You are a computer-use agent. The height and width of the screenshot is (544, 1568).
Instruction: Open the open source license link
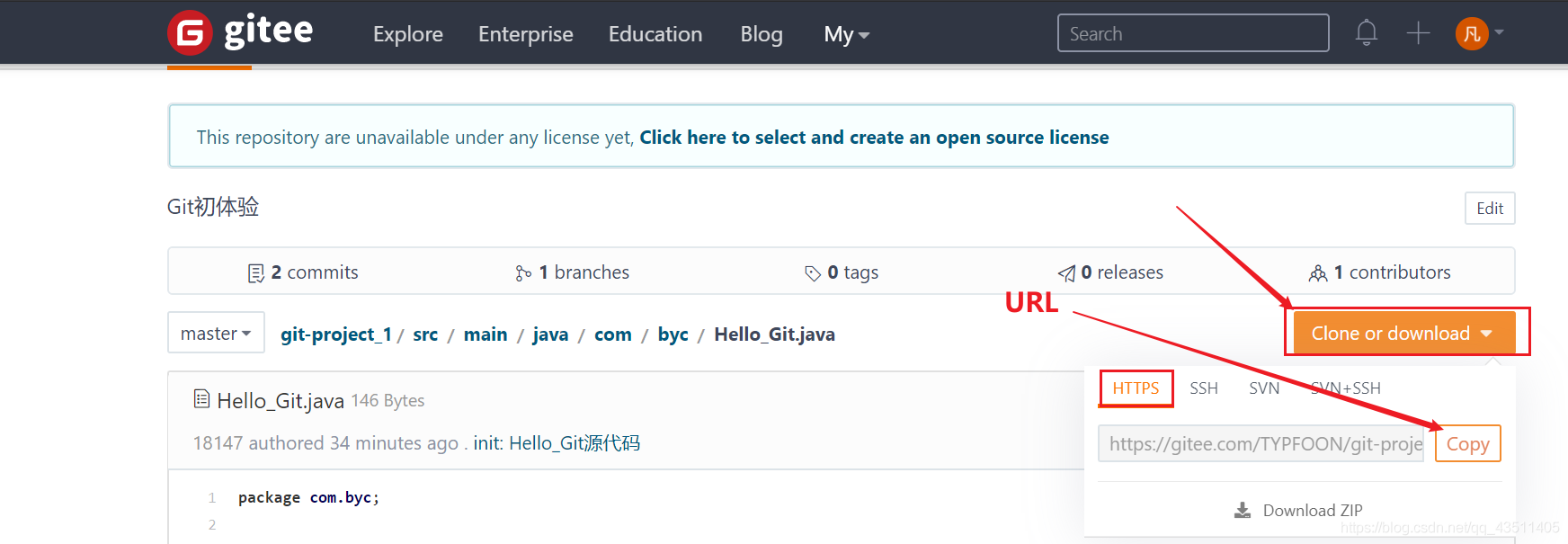point(874,138)
